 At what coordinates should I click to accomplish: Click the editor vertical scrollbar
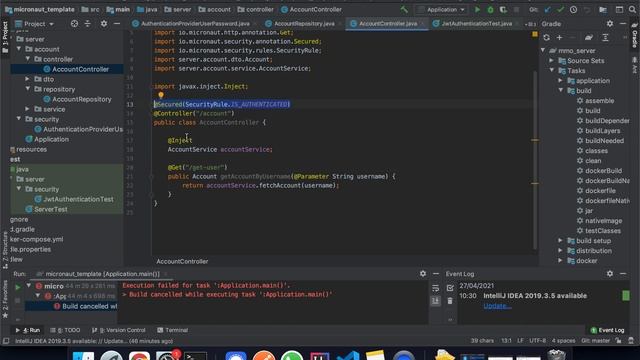coord(535,159)
